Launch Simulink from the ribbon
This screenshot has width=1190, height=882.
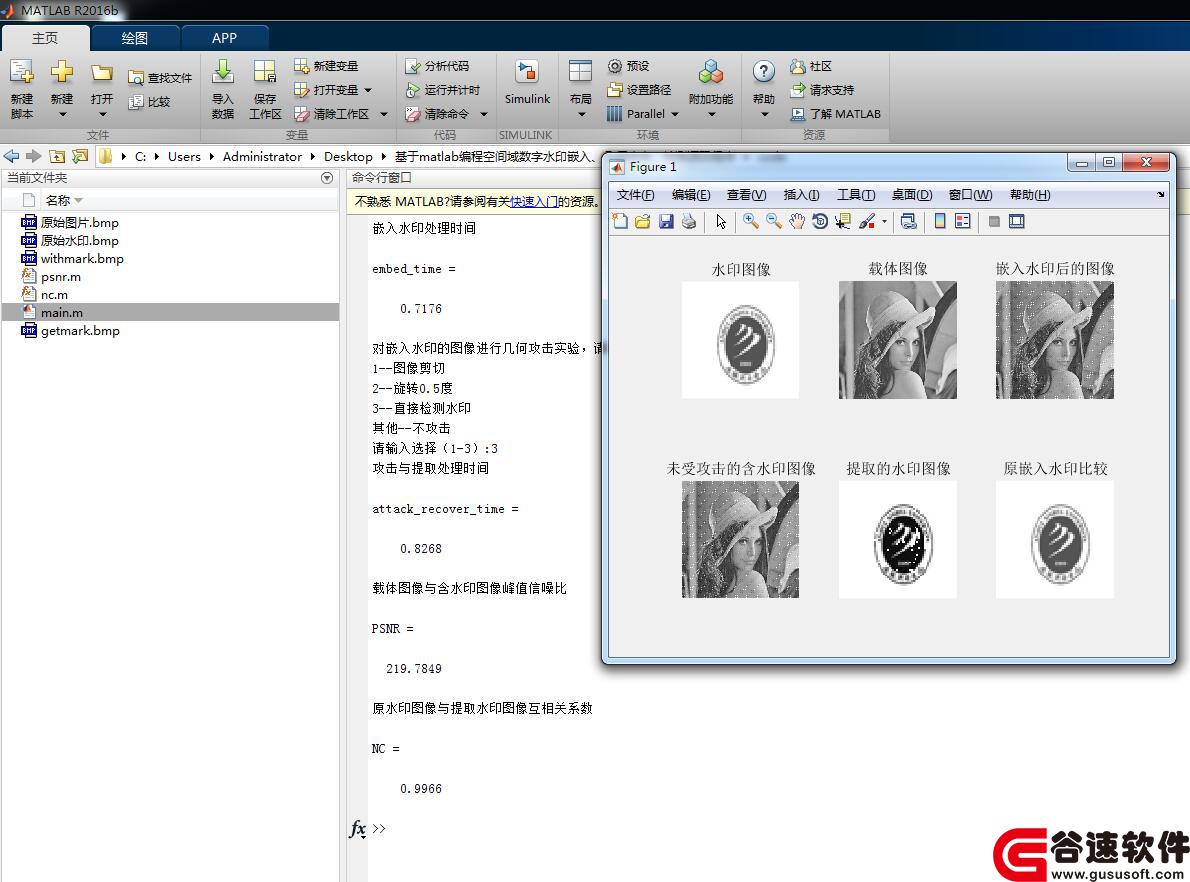point(527,82)
